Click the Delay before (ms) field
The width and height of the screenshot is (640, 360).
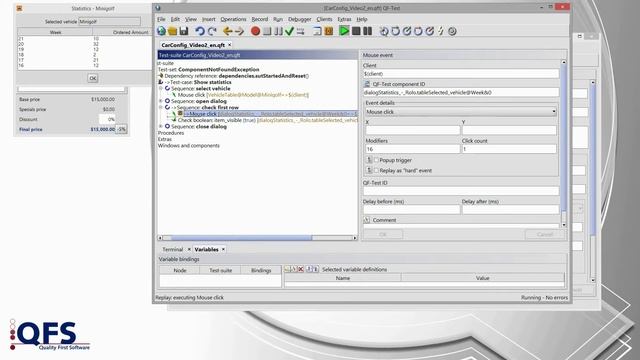coord(411,209)
